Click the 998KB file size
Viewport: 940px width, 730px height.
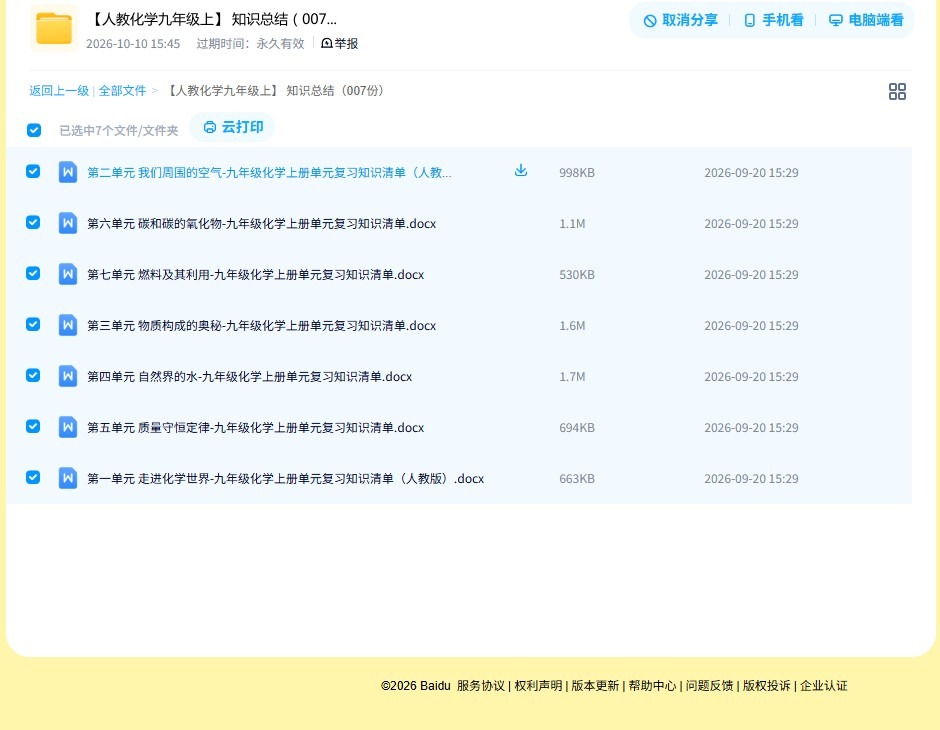577,173
